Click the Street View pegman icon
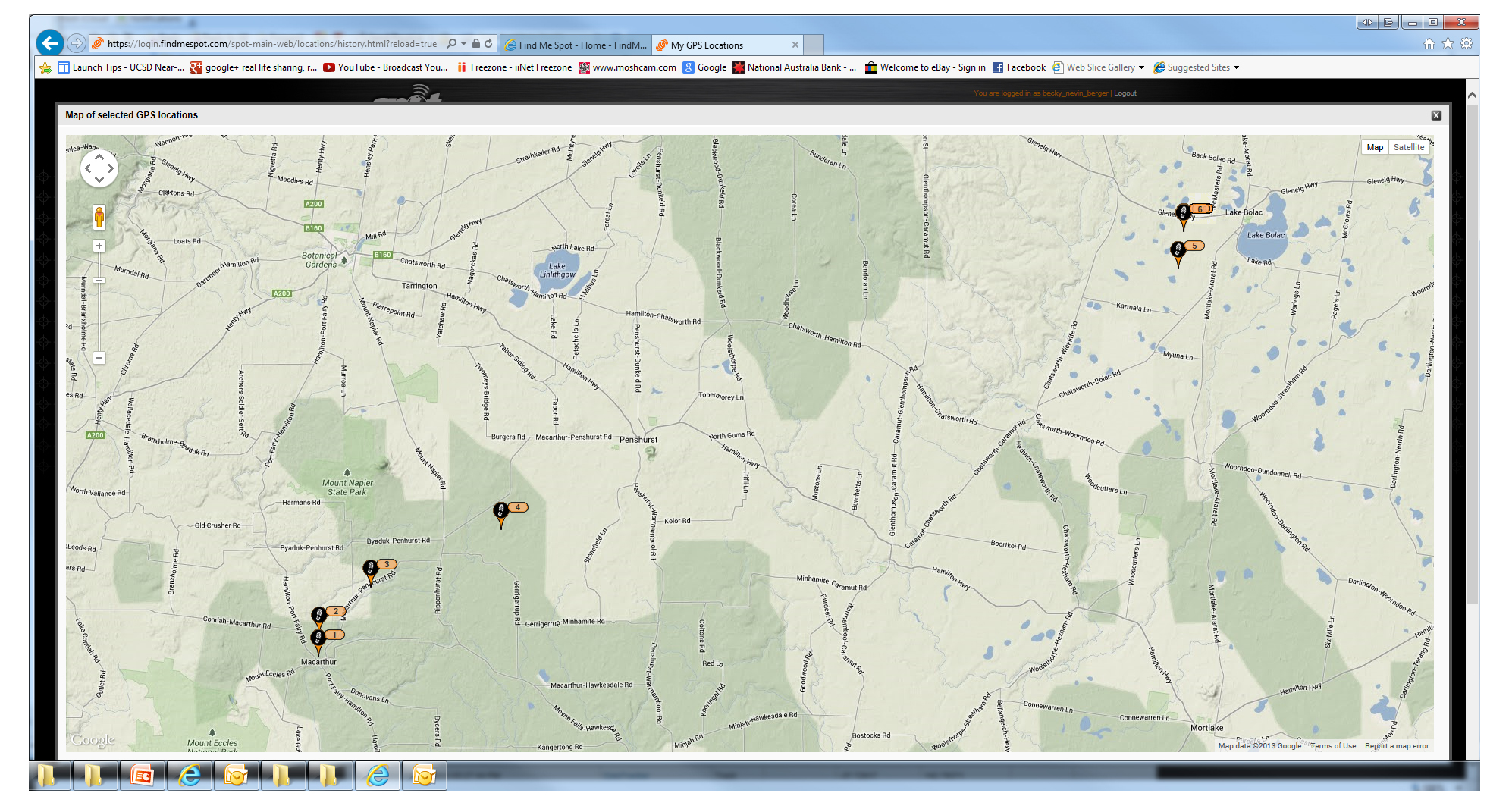Screen dimensions: 1512x809 (x=99, y=217)
